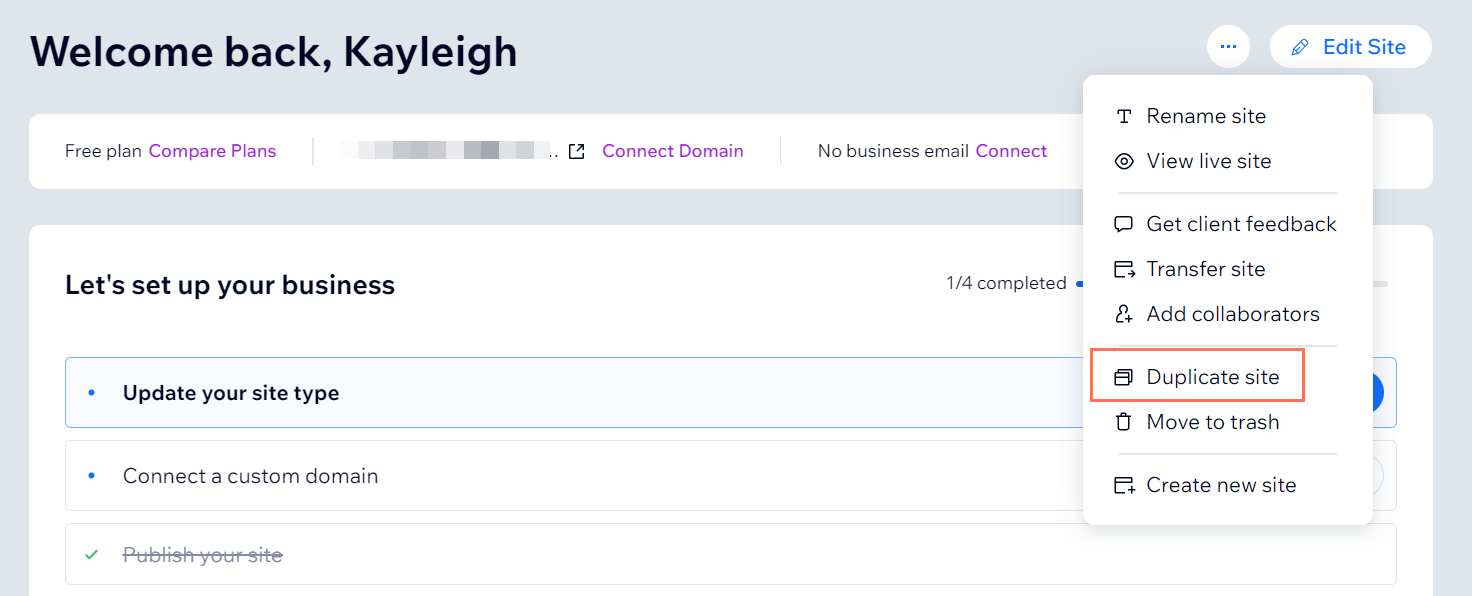Click the "T" icon beside Rename site
Image resolution: width=1472 pixels, height=596 pixels.
click(x=1124, y=116)
